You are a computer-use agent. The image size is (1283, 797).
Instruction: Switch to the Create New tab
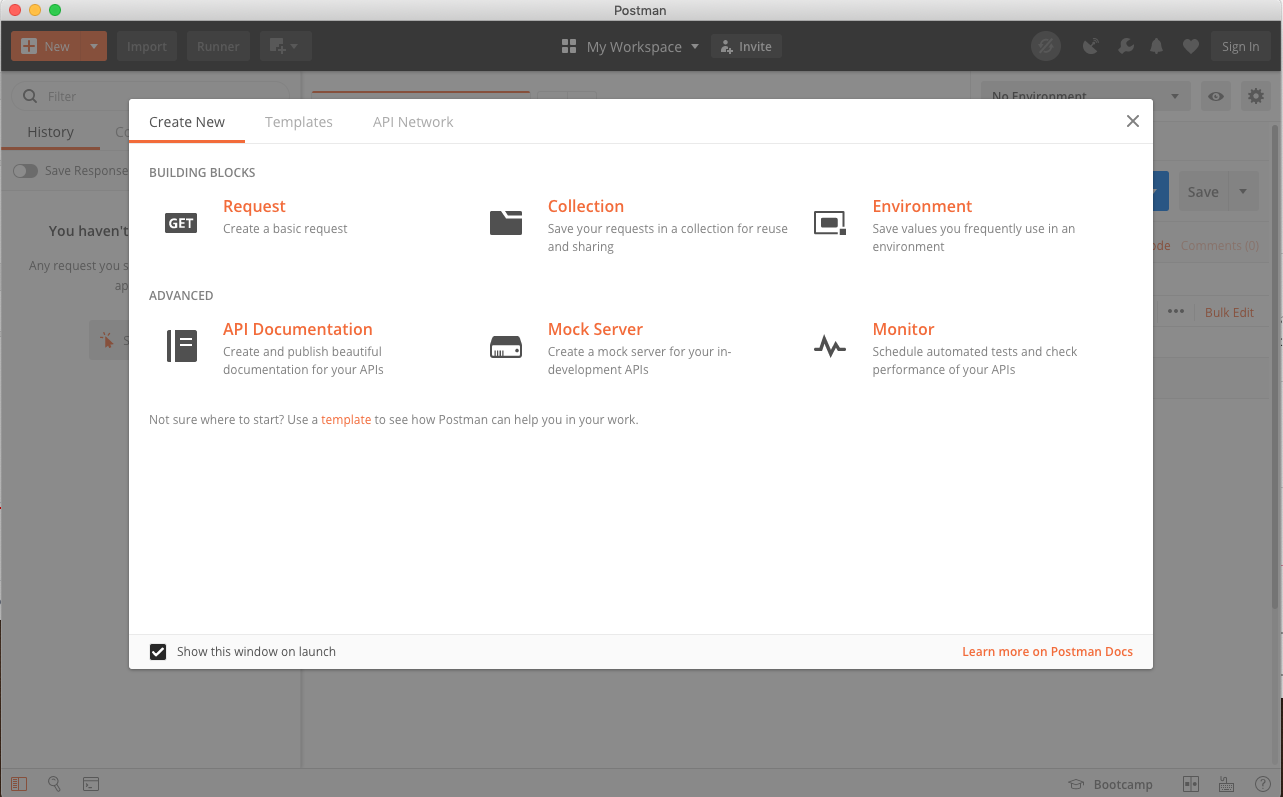[x=187, y=122]
